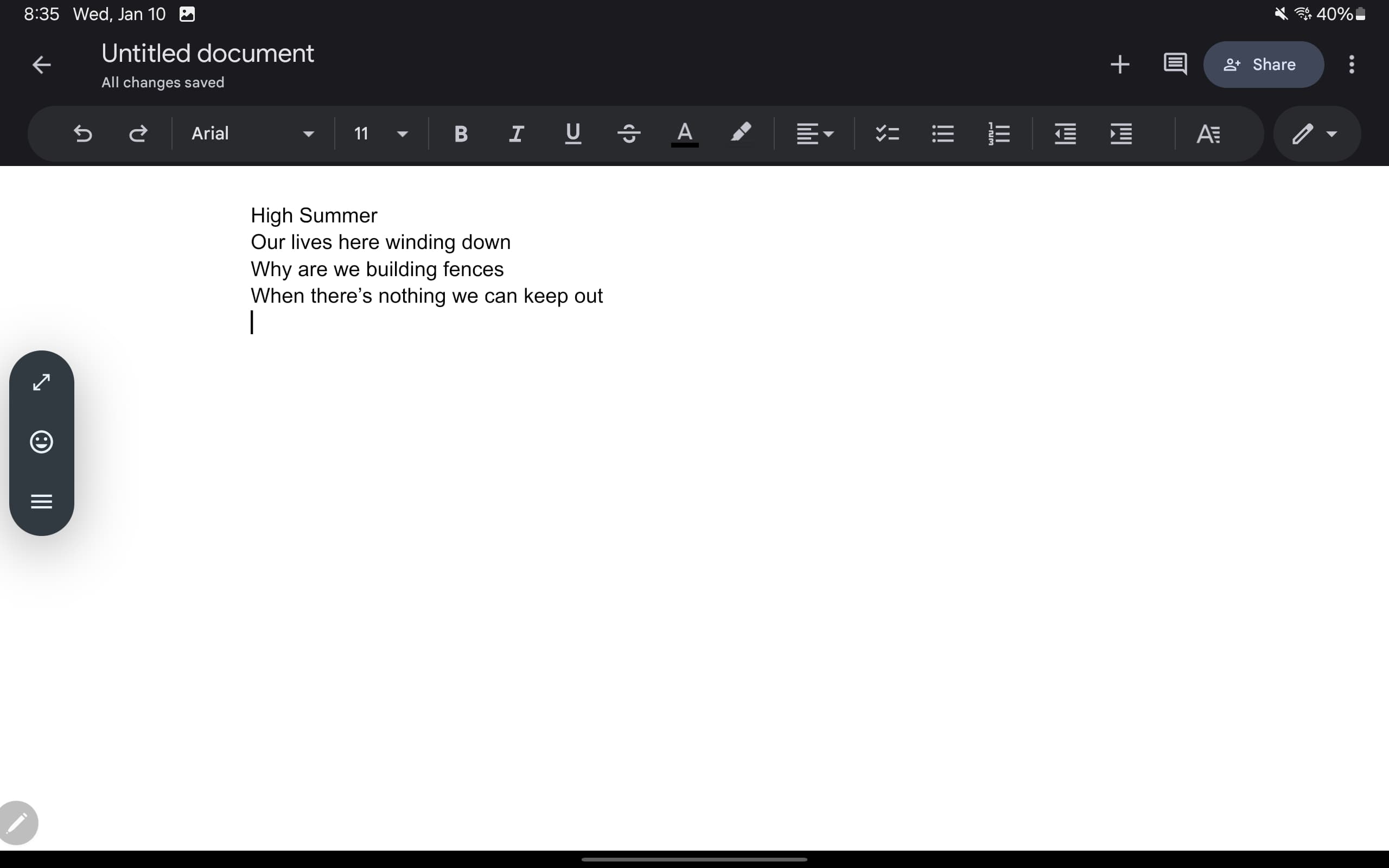Open the overflow menu
Viewport: 1389px width, 868px height.
pyautogui.click(x=1351, y=65)
